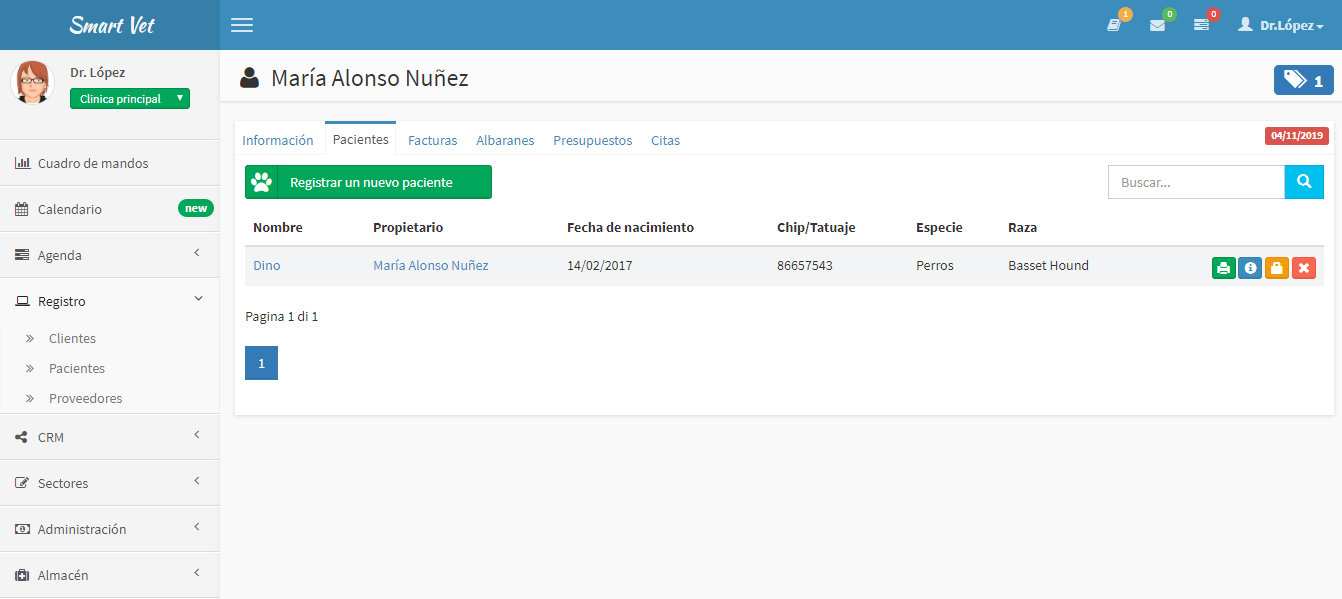Expand the Almacén menu chevron
The image size is (1342, 599).
[x=197, y=573]
